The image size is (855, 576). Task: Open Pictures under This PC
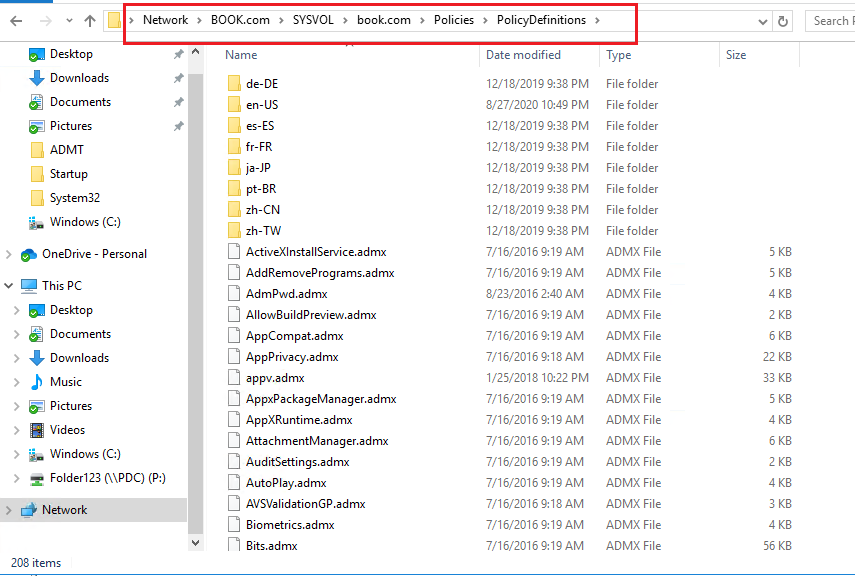pyautogui.click(x=71, y=406)
